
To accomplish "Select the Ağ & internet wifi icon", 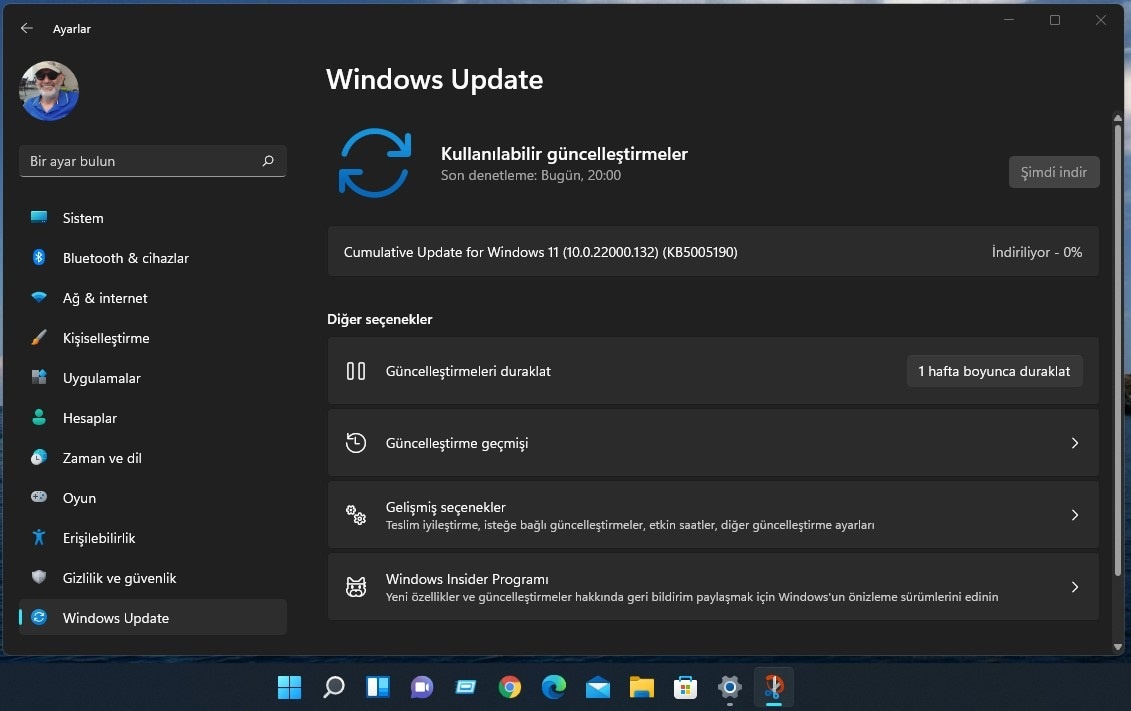I will pos(39,297).
